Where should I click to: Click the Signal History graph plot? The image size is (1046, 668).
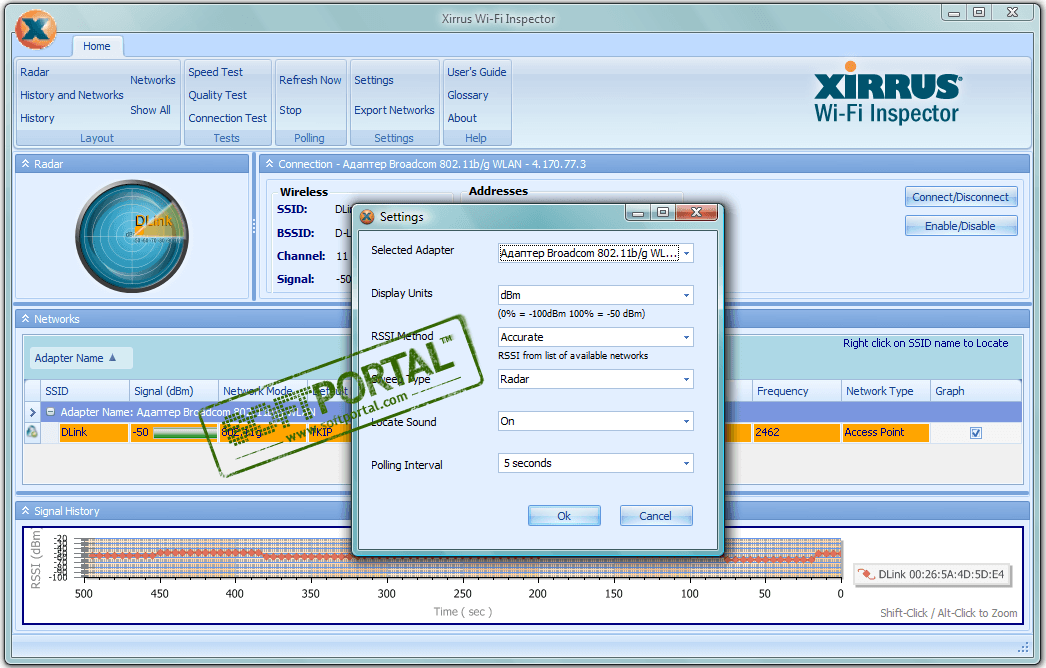(462, 557)
